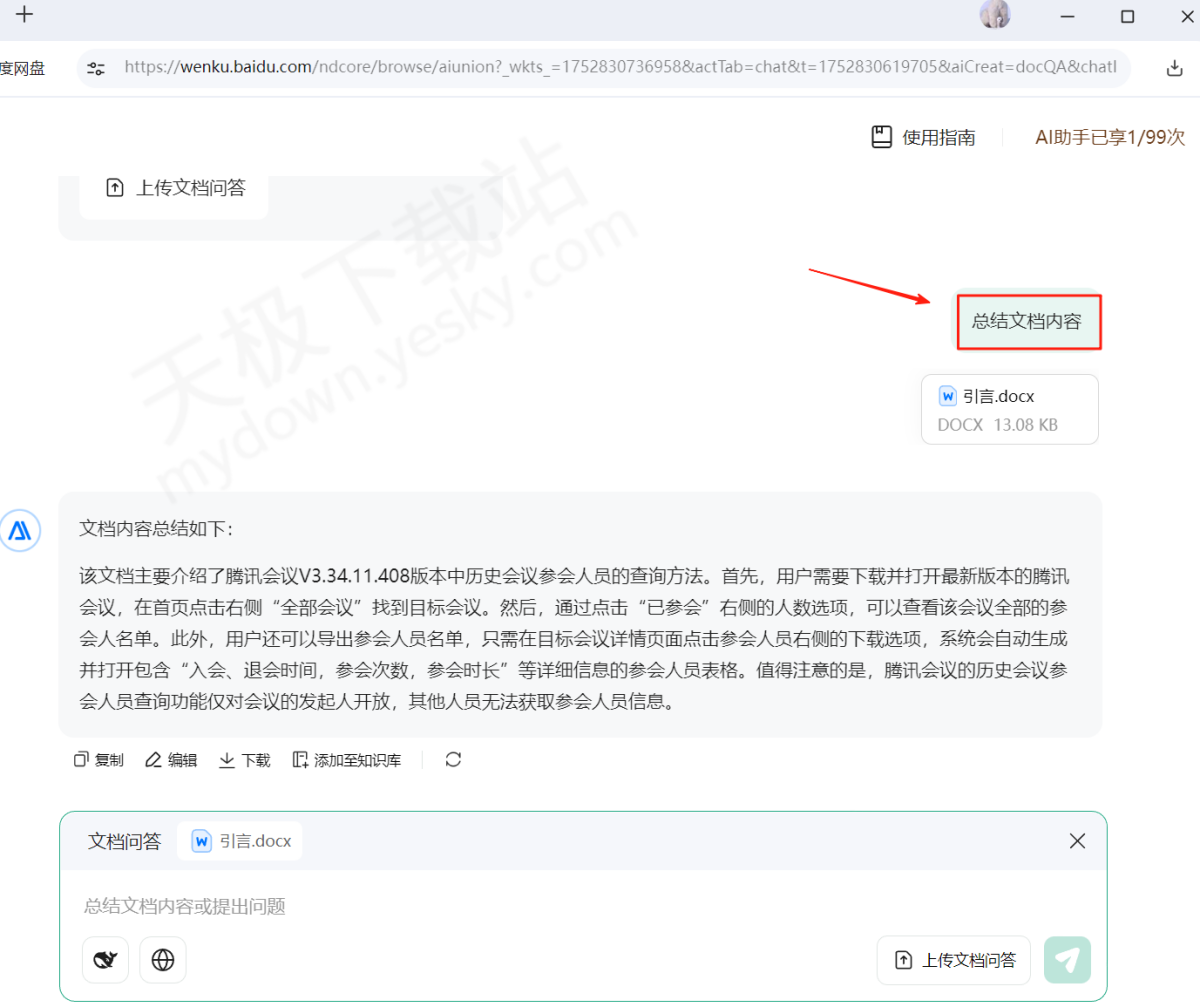1200x1007 pixels.
Task: Click the bottom 上传文档问答 upload button
Action: coord(954,960)
